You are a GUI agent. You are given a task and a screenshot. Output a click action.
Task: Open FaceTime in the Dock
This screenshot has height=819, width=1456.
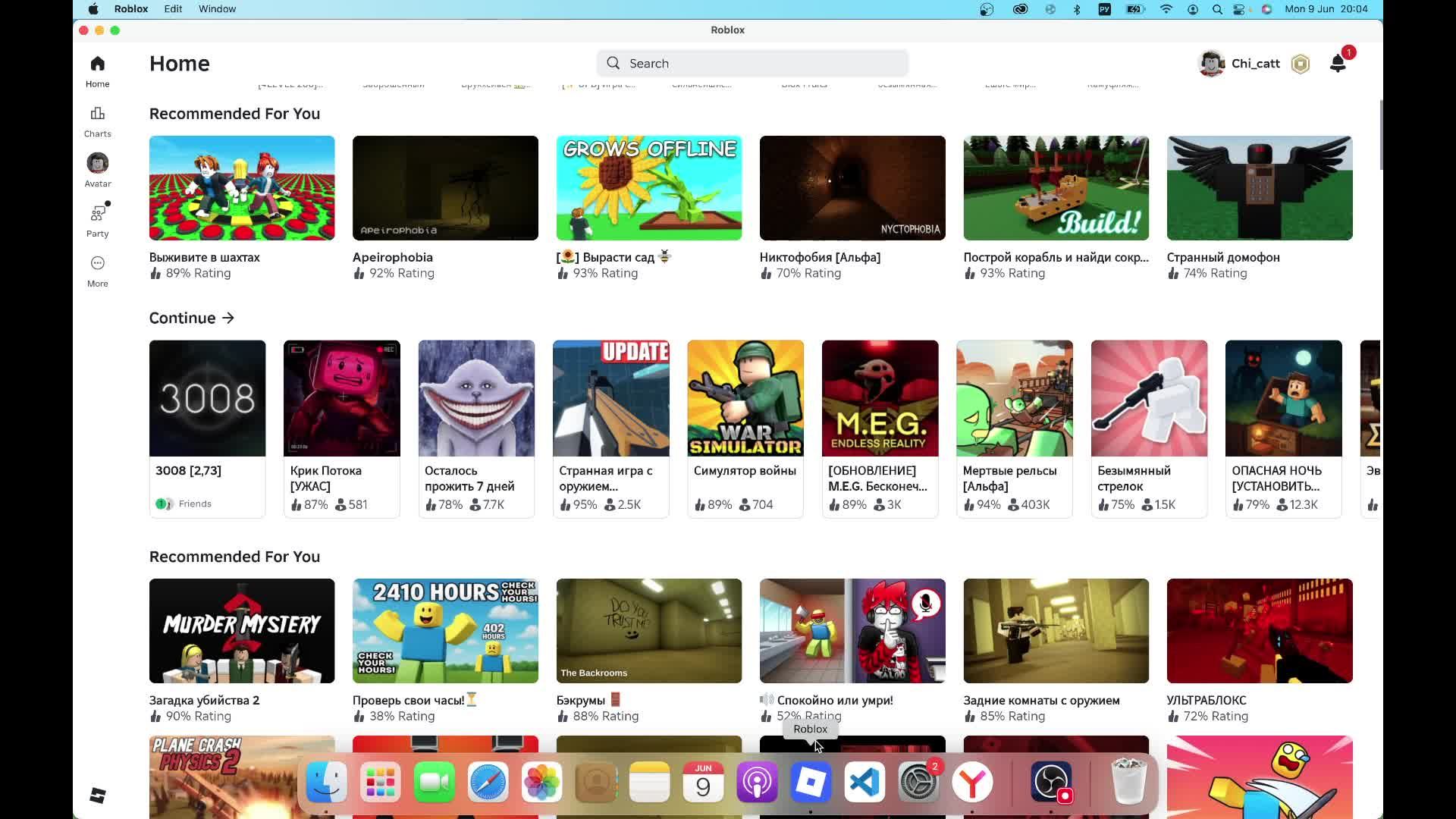(434, 782)
